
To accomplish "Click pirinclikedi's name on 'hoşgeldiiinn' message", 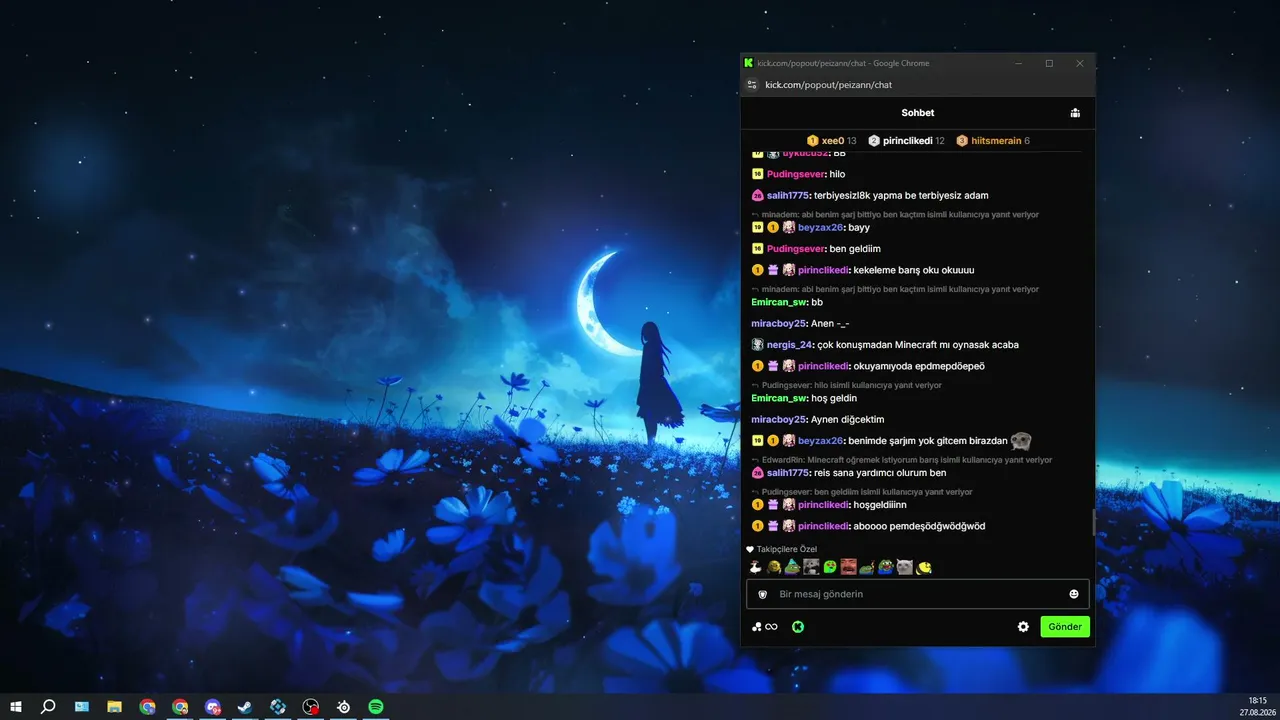I will (x=823, y=505).
